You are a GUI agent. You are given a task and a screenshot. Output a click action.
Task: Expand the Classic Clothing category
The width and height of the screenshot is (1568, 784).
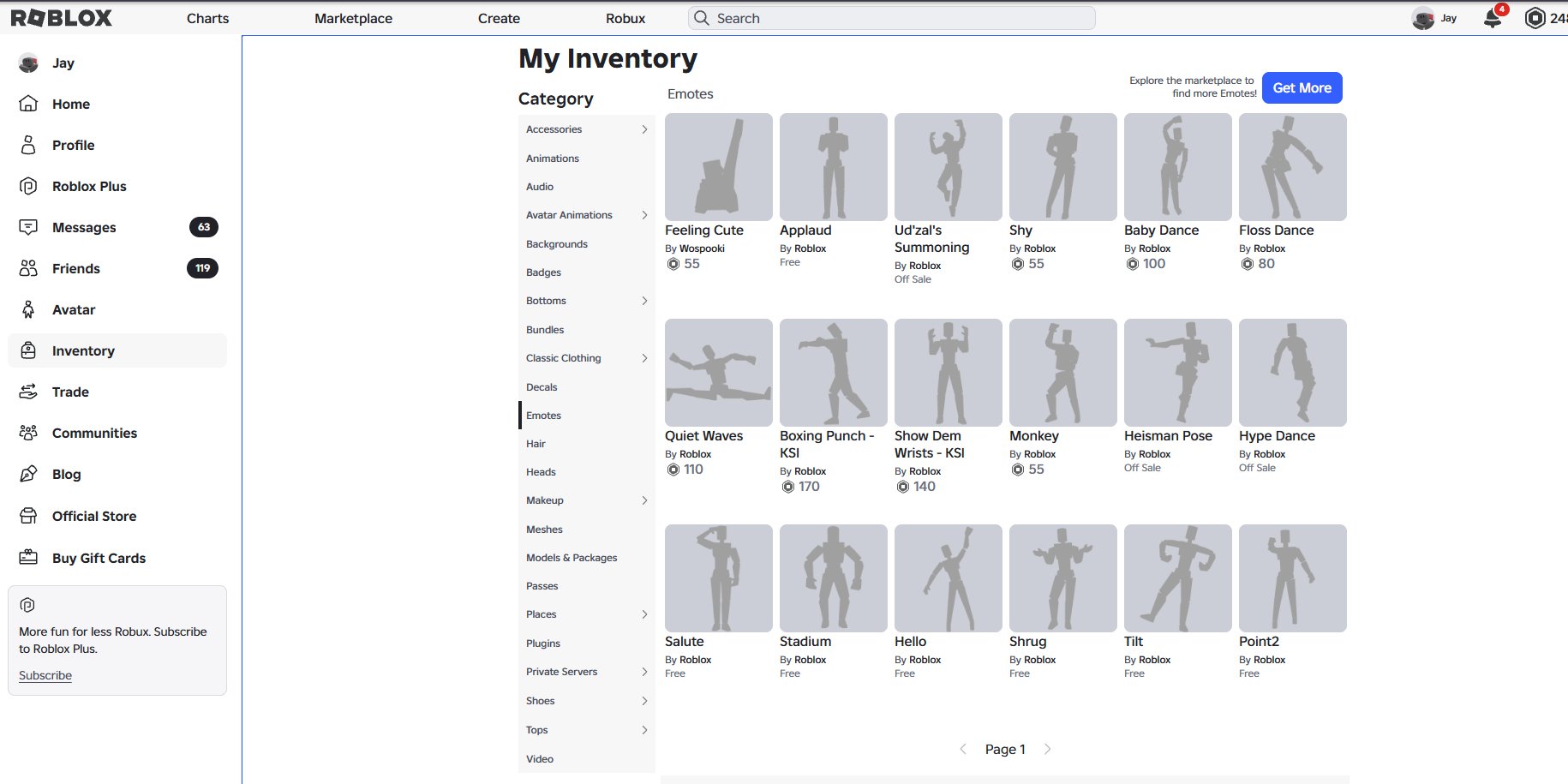[644, 358]
